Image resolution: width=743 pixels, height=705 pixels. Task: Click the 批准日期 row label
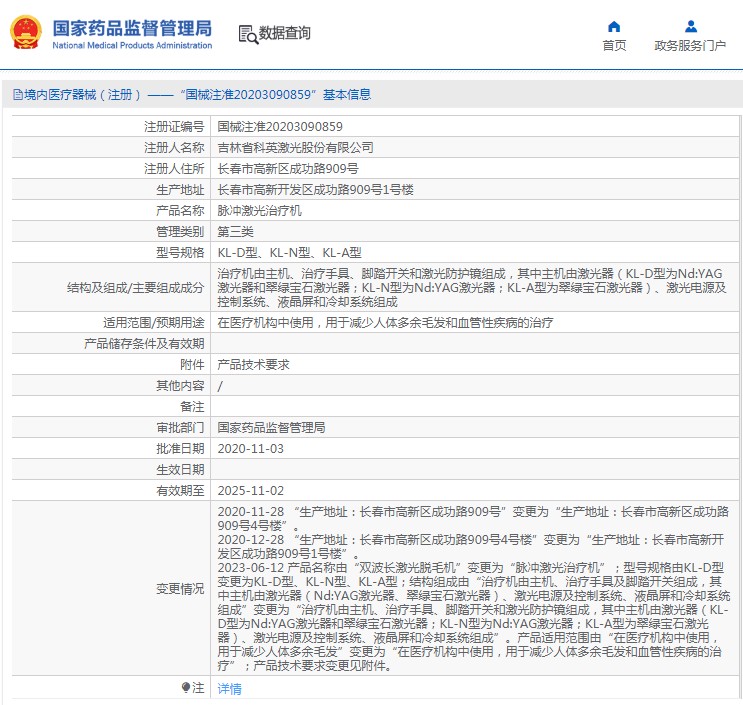pyautogui.click(x=180, y=448)
